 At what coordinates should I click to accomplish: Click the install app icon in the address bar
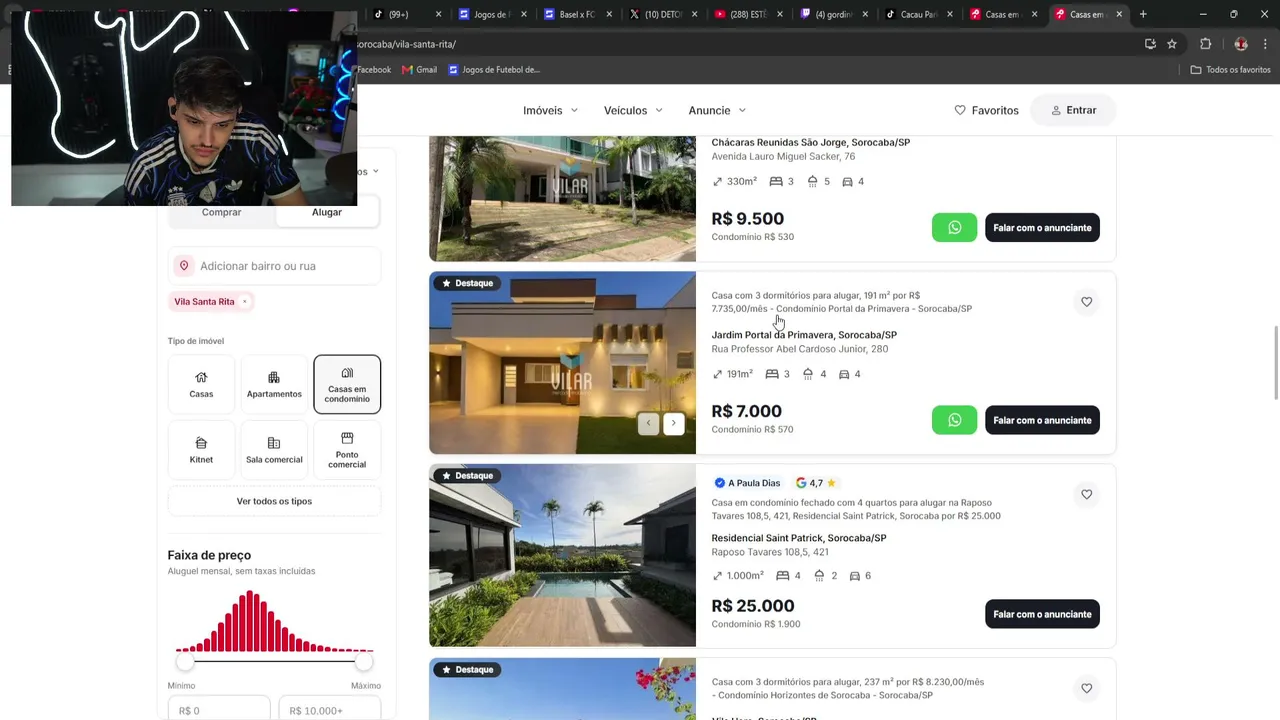(1150, 44)
